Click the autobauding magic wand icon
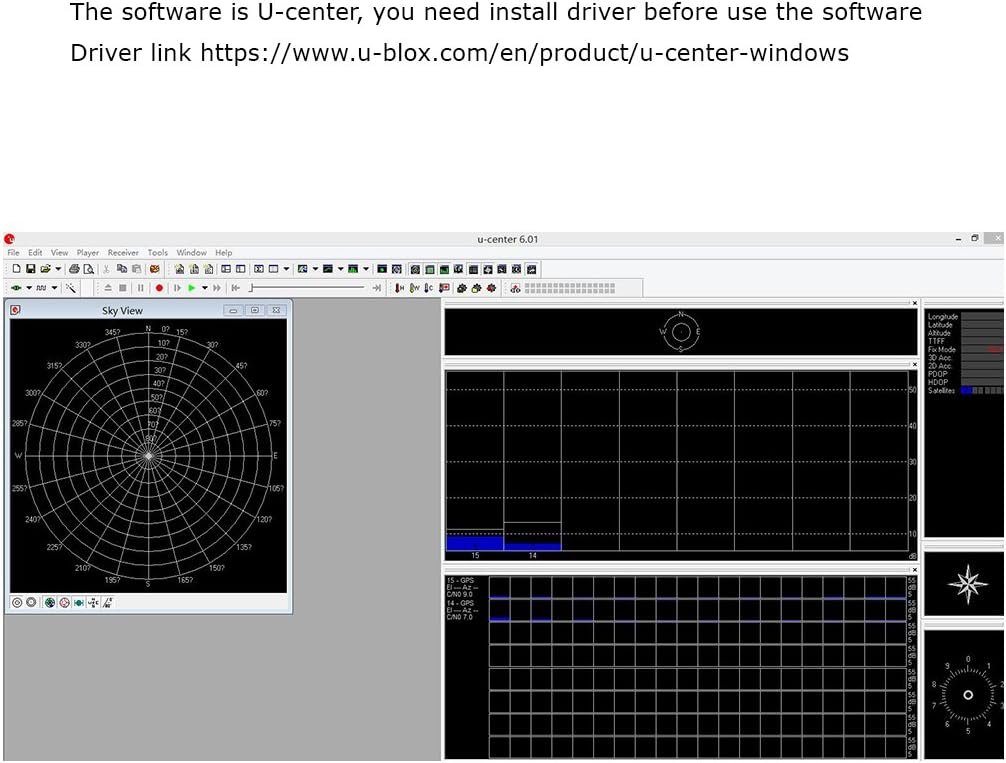Screen dimensions: 1006x763 point(71,288)
